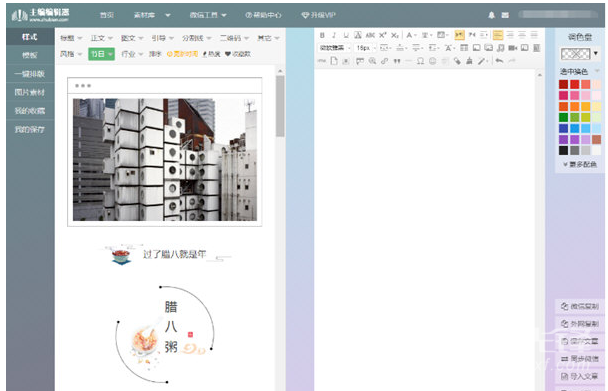Click the 帮助中心 link

[263, 15]
